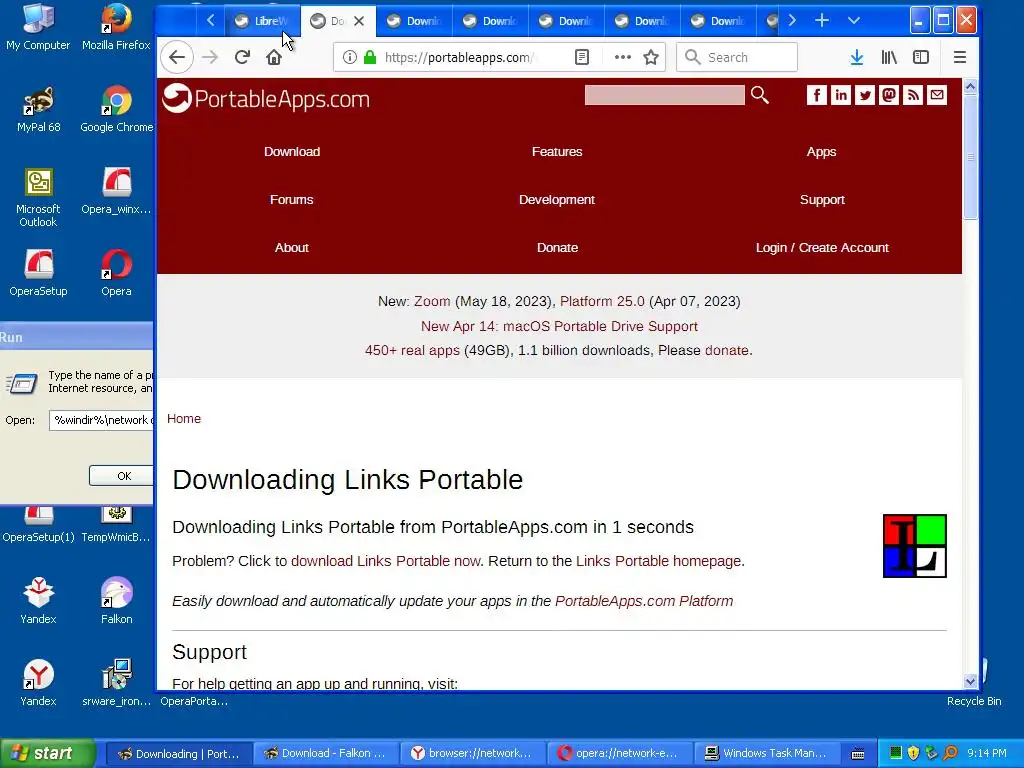Screen dimensions: 1024x768
Task: Open the downloads arrow panel
Action: 857,57
